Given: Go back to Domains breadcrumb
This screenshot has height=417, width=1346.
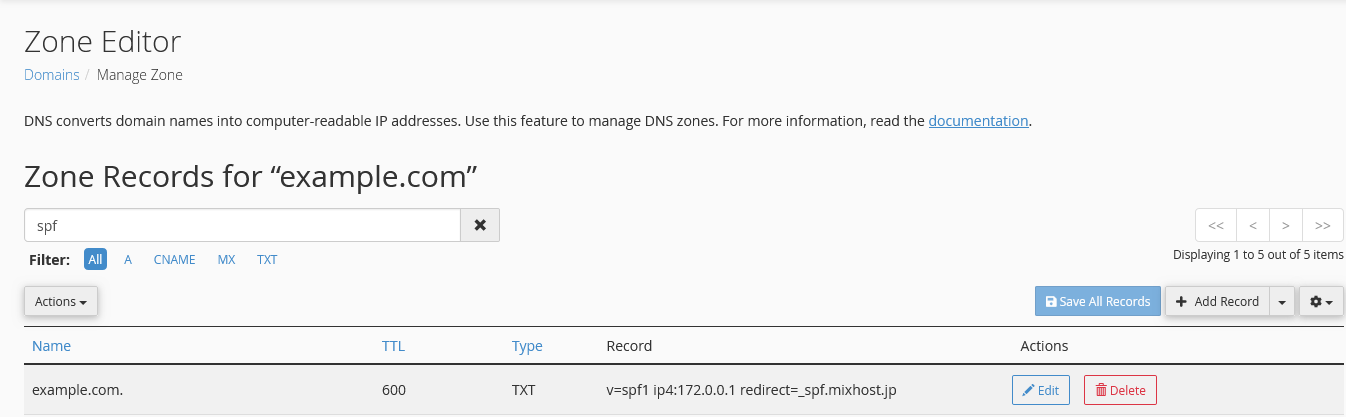Looking at the screenshot, I should pyautogui.click(x=52, y=74).
